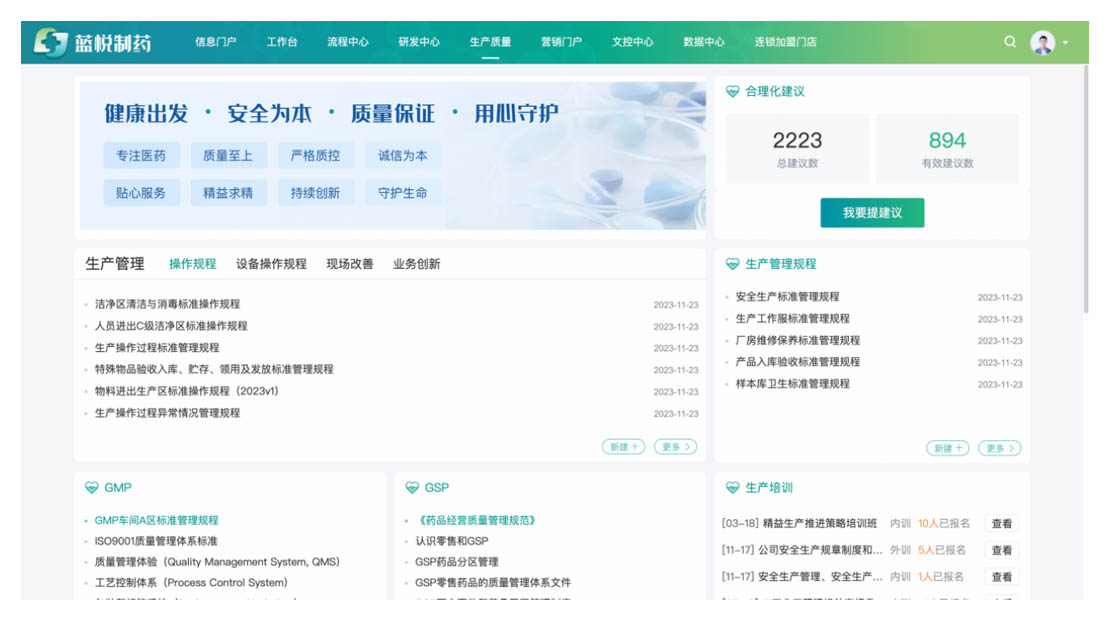
Task: Click the GMP section heart icon
Action: point(92,488)
